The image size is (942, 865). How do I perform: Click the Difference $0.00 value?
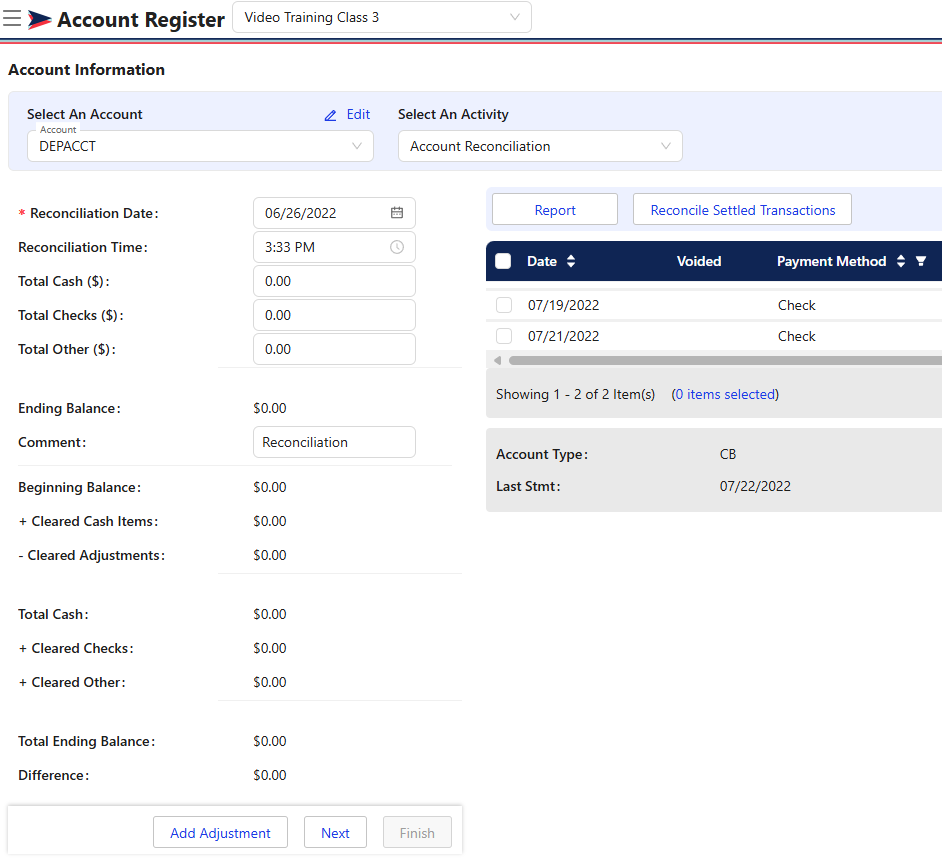click(x=270, y=775)
